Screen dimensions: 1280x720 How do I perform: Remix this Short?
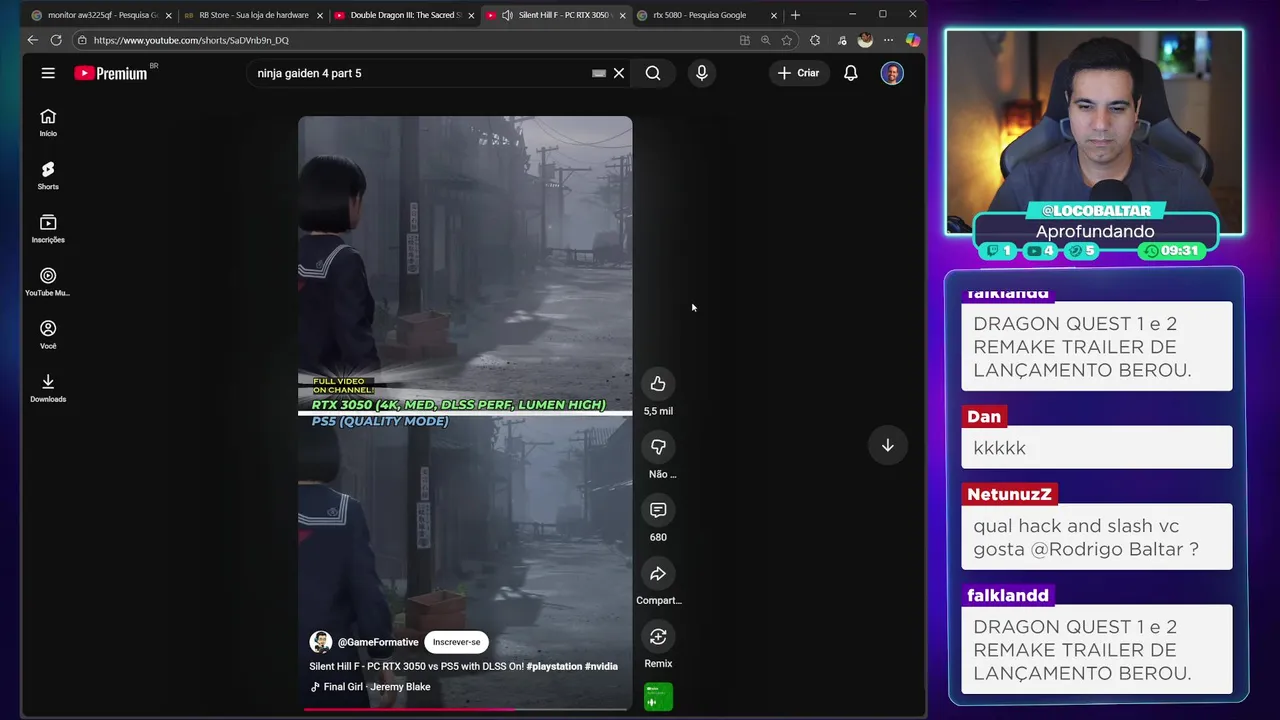658,637
